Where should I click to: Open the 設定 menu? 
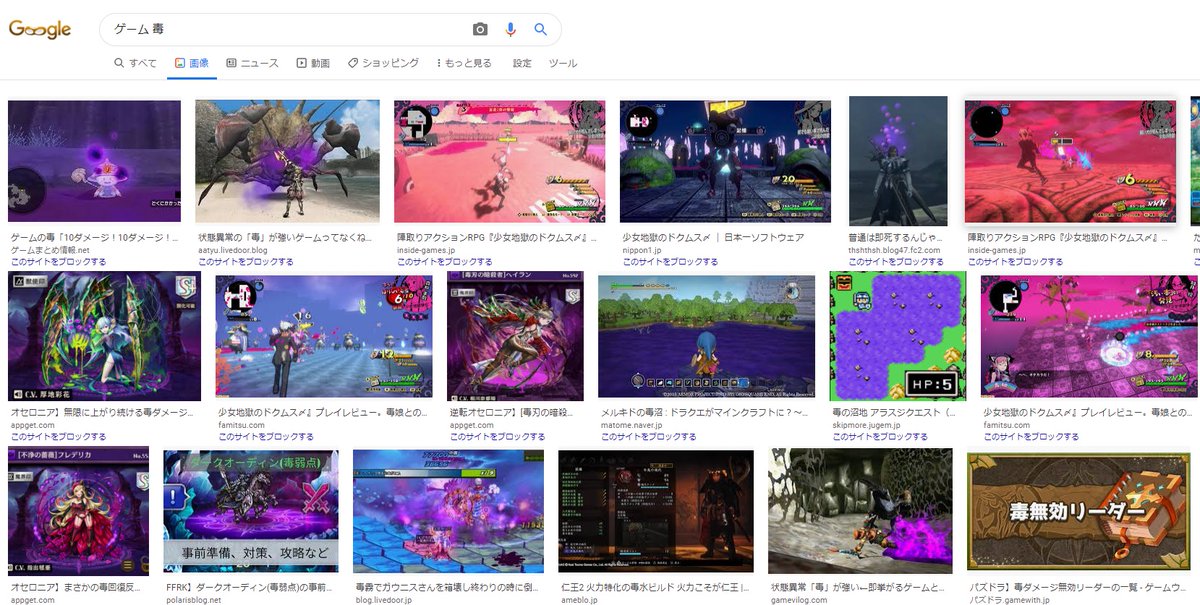click(522, 63)
